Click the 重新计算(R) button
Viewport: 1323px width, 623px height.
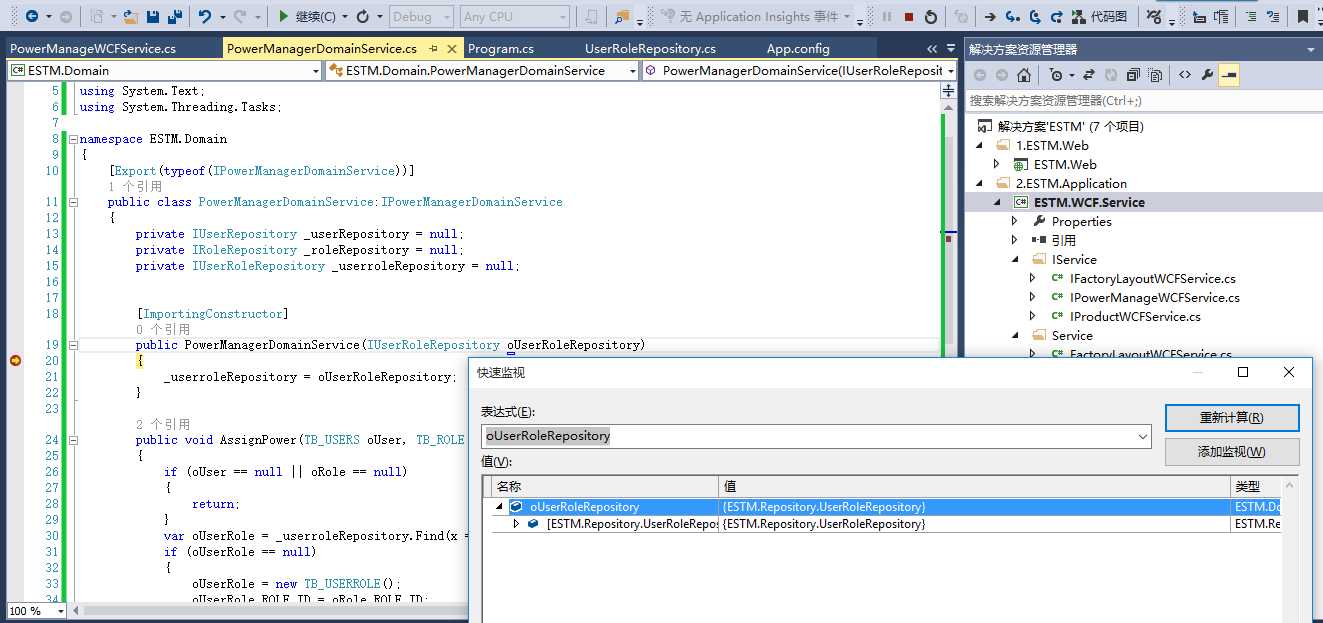point(1231,418)
